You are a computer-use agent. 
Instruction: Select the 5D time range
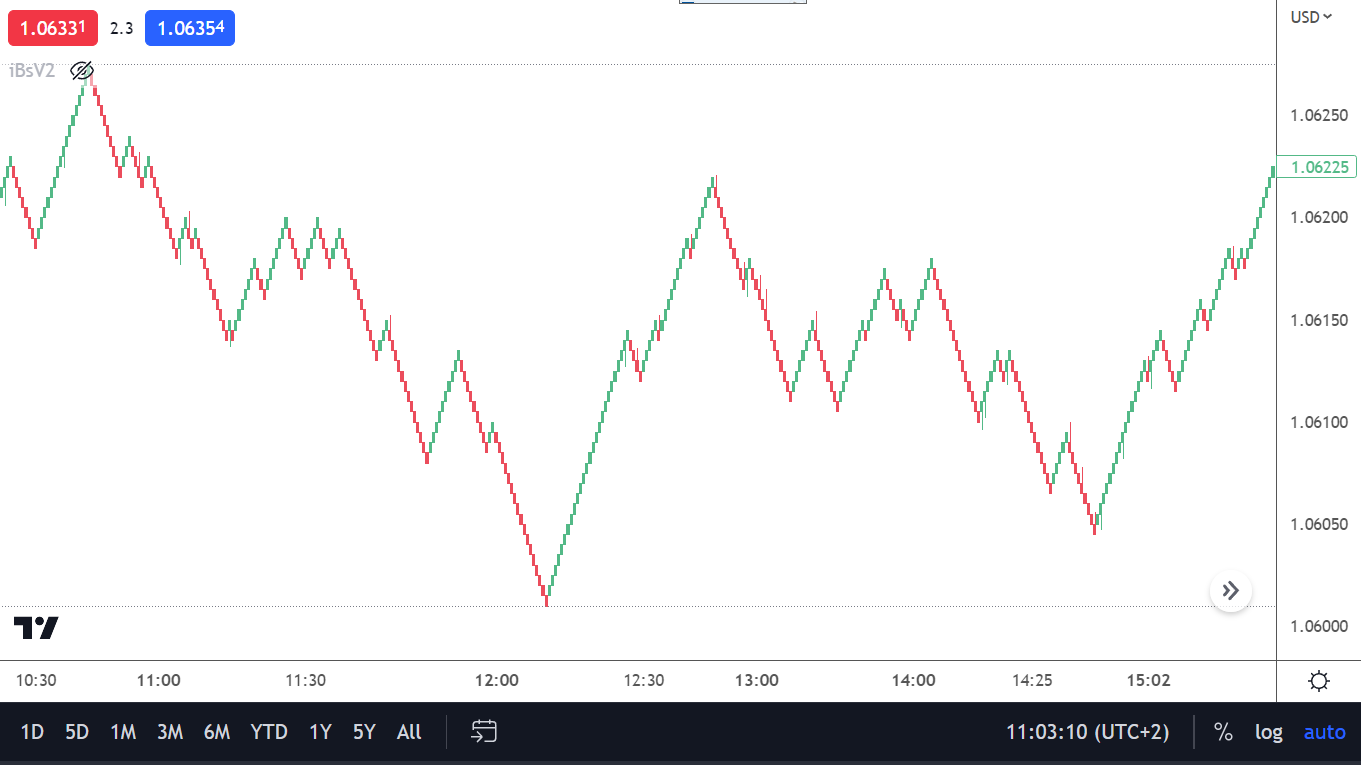(77, 732)
